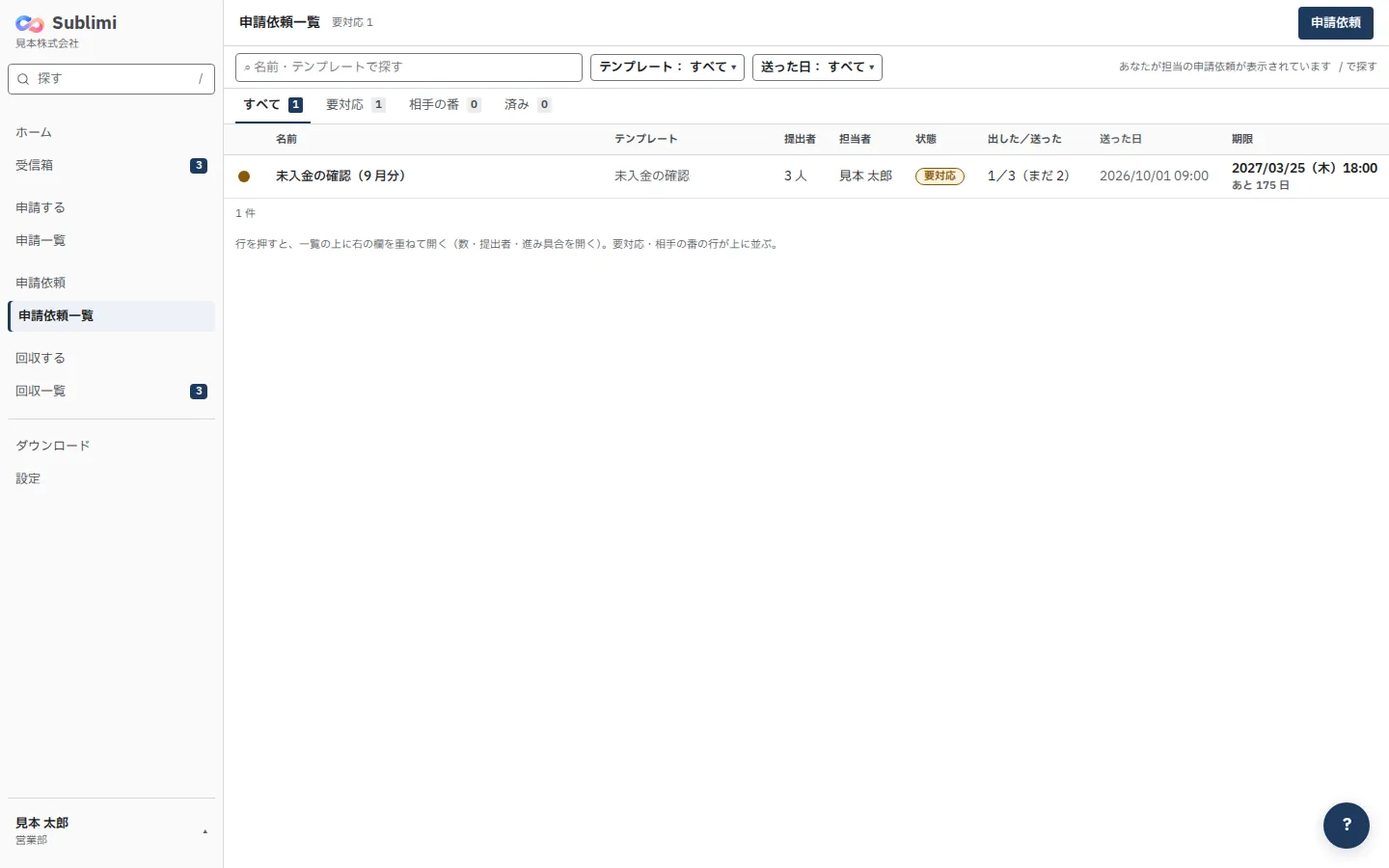
Task: Open 申請一覧 in the sidebar
Action: click(111, 241)
